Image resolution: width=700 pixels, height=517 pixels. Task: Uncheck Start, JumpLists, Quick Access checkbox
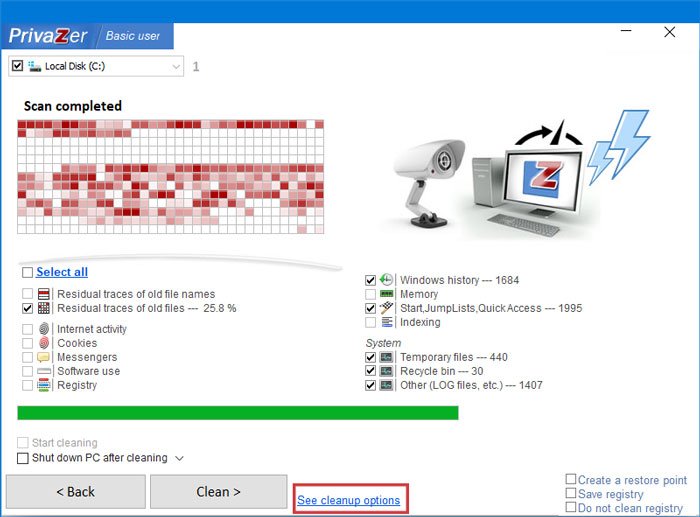(370, 308)
